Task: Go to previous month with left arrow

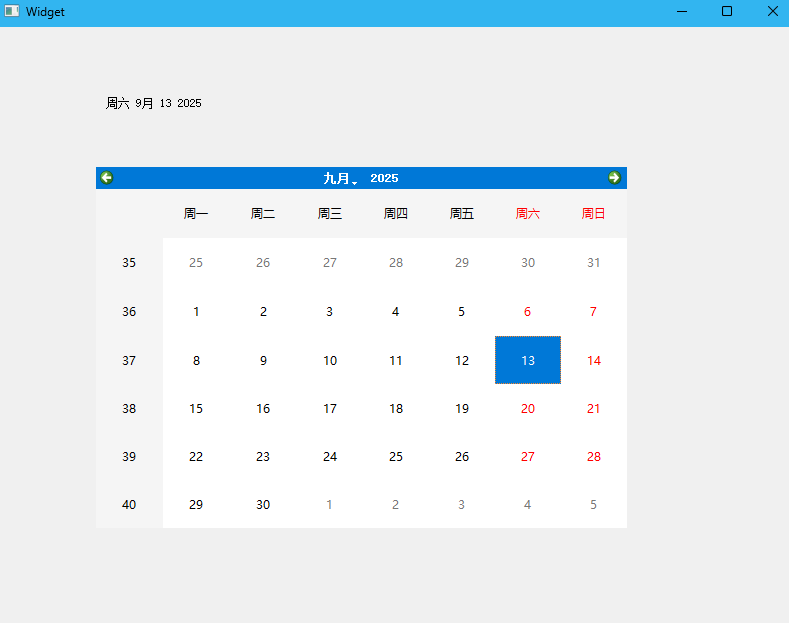Action: 107,178
